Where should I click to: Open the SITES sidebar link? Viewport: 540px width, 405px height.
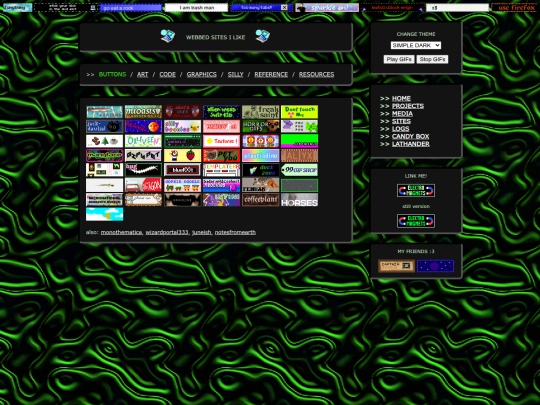pos(401,121)
